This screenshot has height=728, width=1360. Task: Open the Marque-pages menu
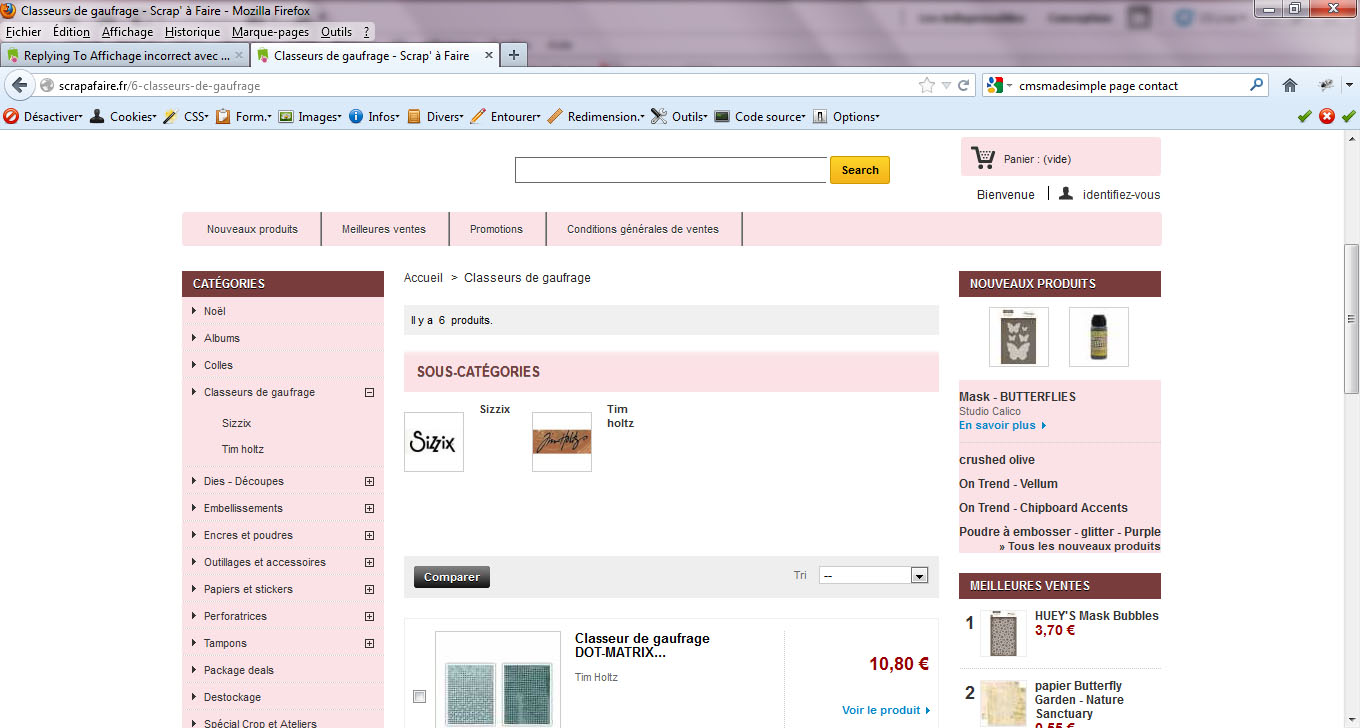(270, 32)
